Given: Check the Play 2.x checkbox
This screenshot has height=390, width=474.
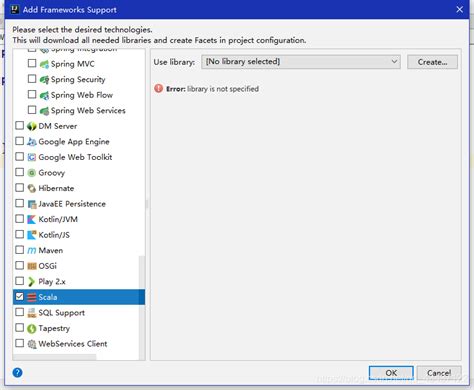Looking at the screenshot, I should [x=20, y=281].
